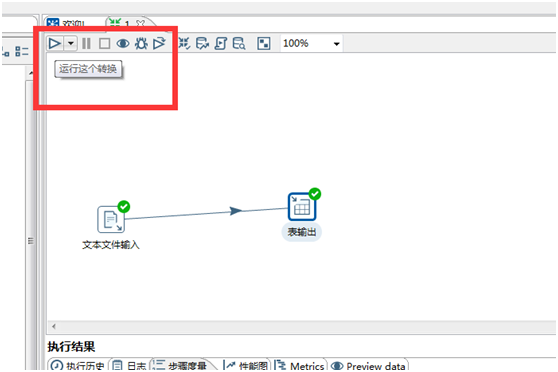Replay the transformation icon

point(159,43)
